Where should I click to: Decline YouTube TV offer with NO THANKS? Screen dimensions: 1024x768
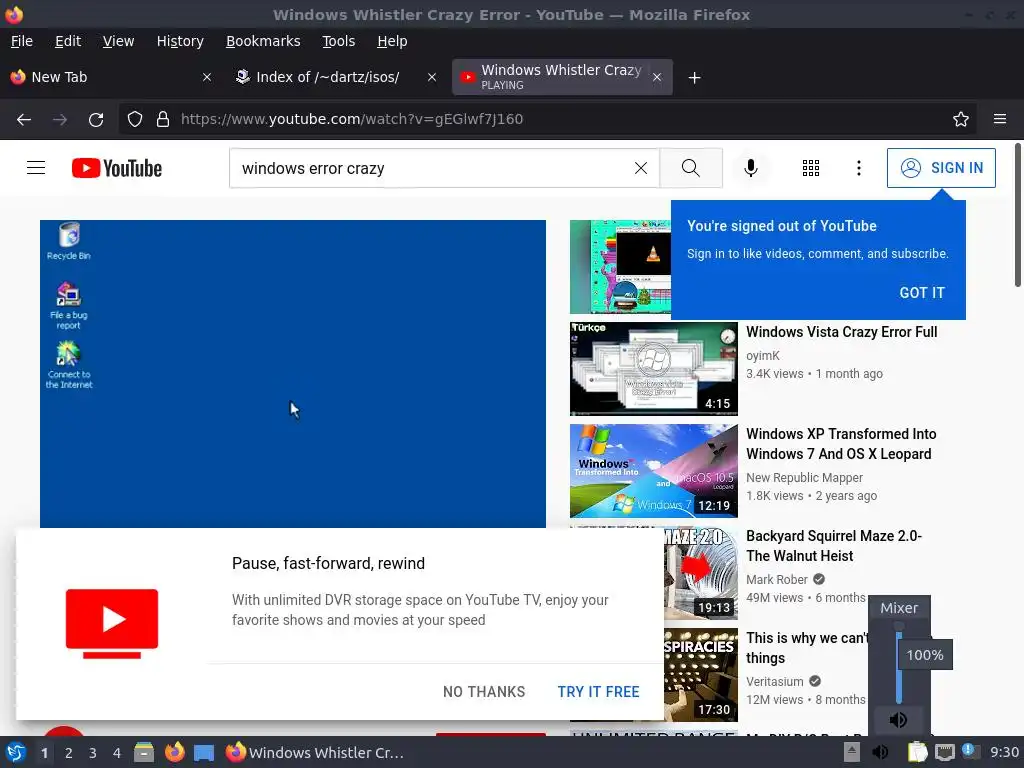(x=484, y=692)
